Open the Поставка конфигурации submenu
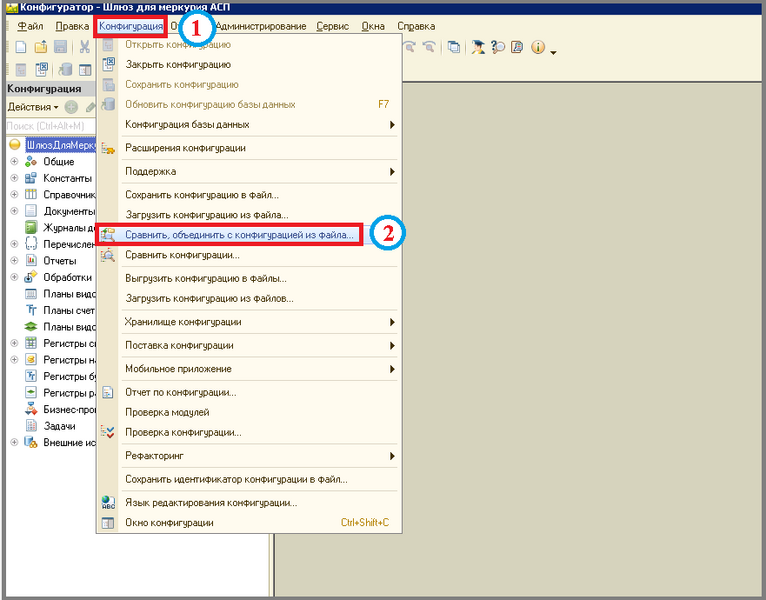Viewport: 766px width, 600px height. pos(249,345)
